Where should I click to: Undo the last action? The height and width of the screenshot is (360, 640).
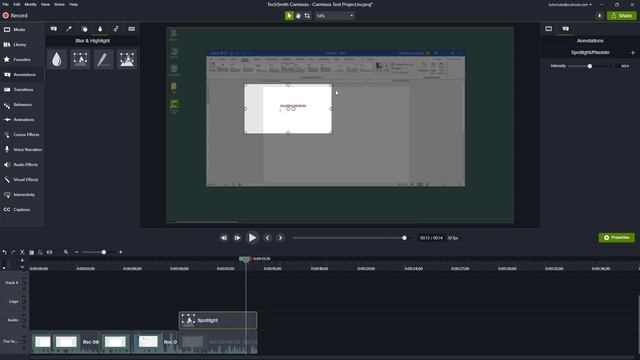click(4, 252)
